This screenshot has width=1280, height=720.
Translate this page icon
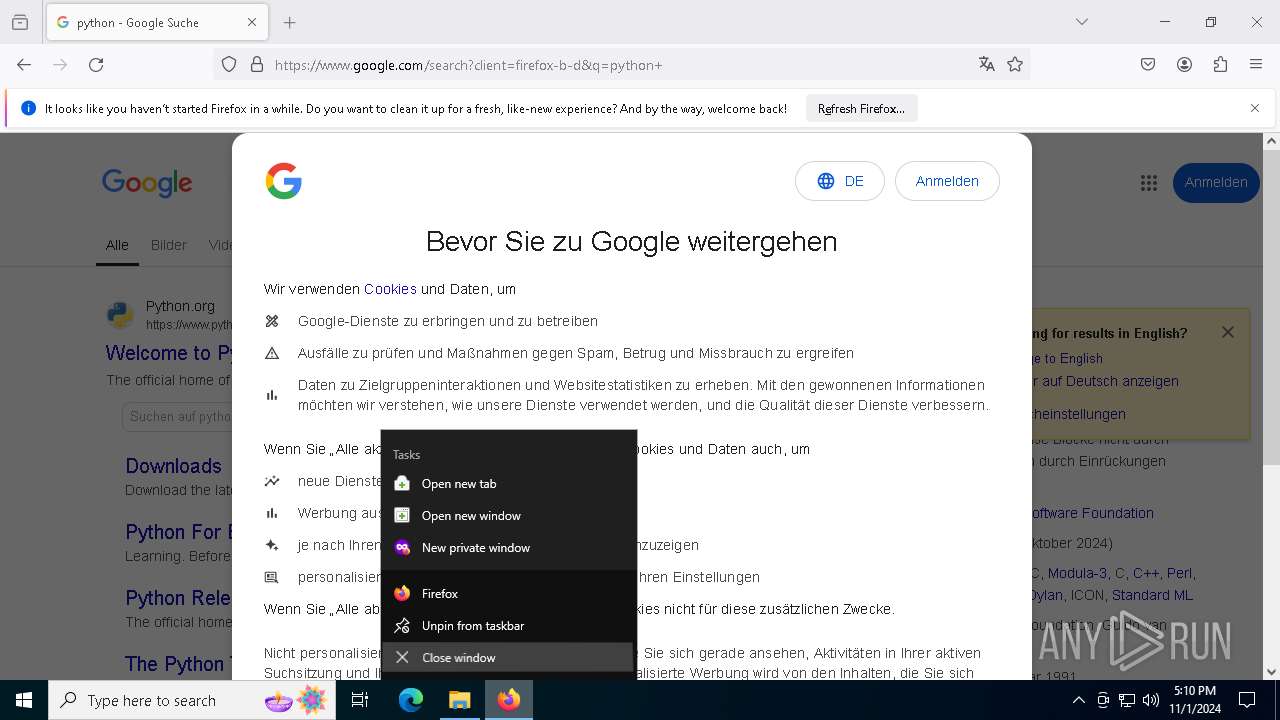[987, 65]
